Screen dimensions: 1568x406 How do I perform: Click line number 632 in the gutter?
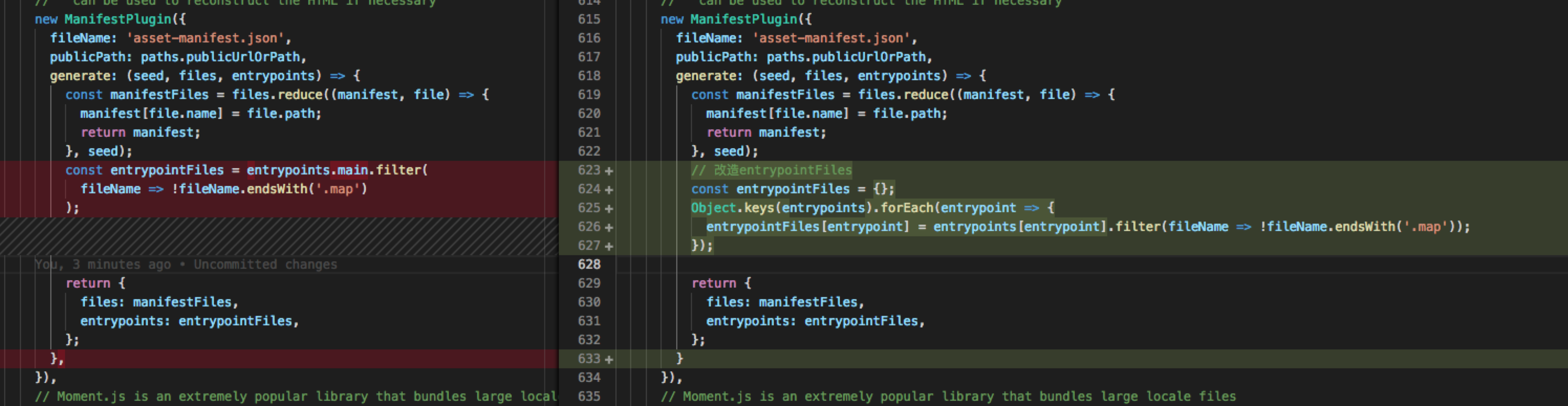tap(589, 341)
